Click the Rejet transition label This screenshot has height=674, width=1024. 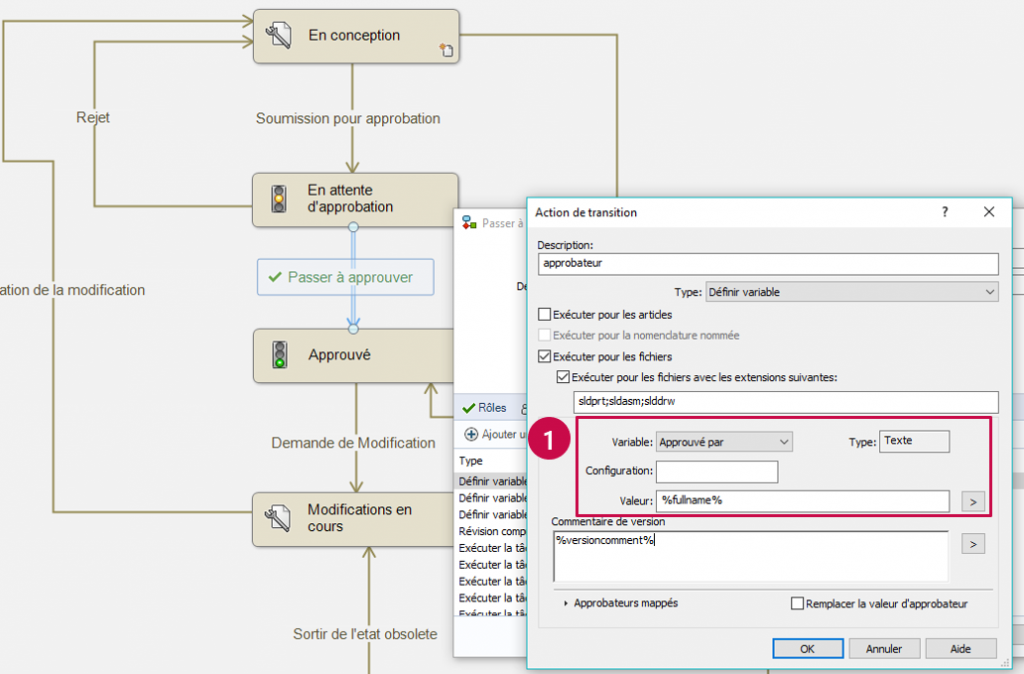coord(93,118)
